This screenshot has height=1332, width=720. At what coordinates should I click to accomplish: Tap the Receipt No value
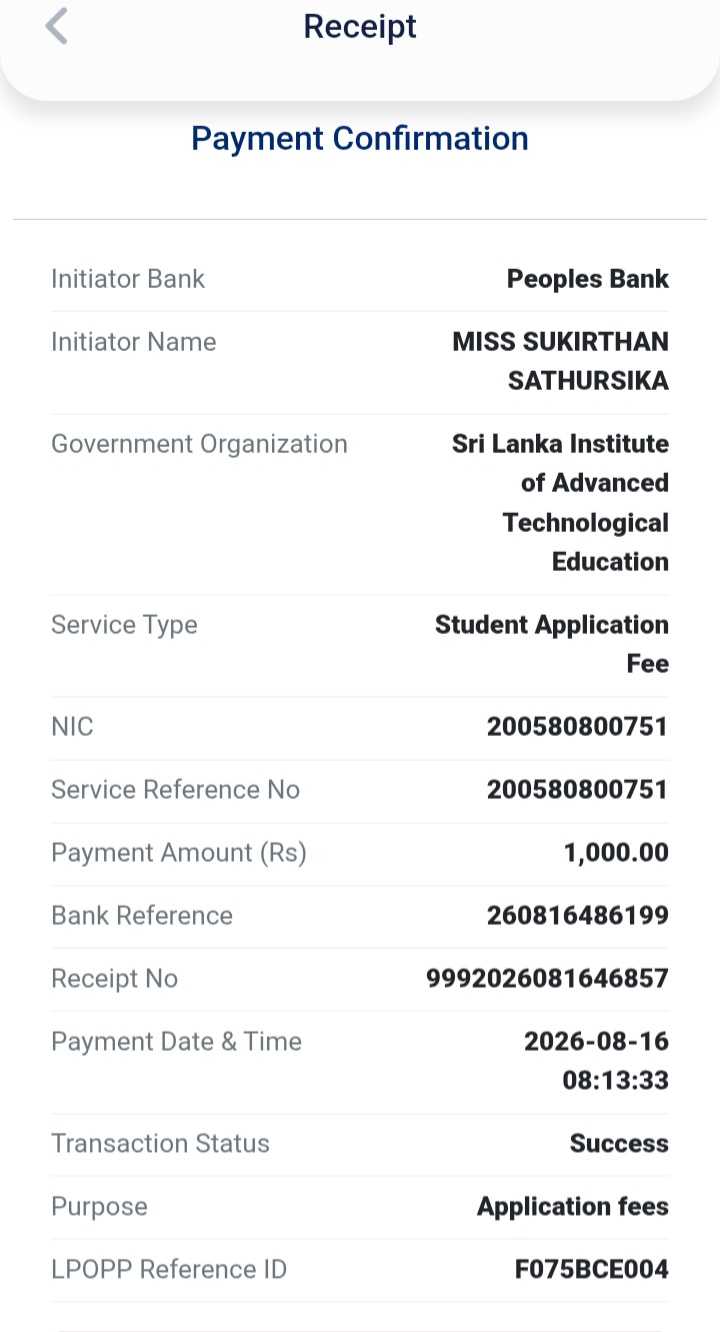[x=547, y=978]
